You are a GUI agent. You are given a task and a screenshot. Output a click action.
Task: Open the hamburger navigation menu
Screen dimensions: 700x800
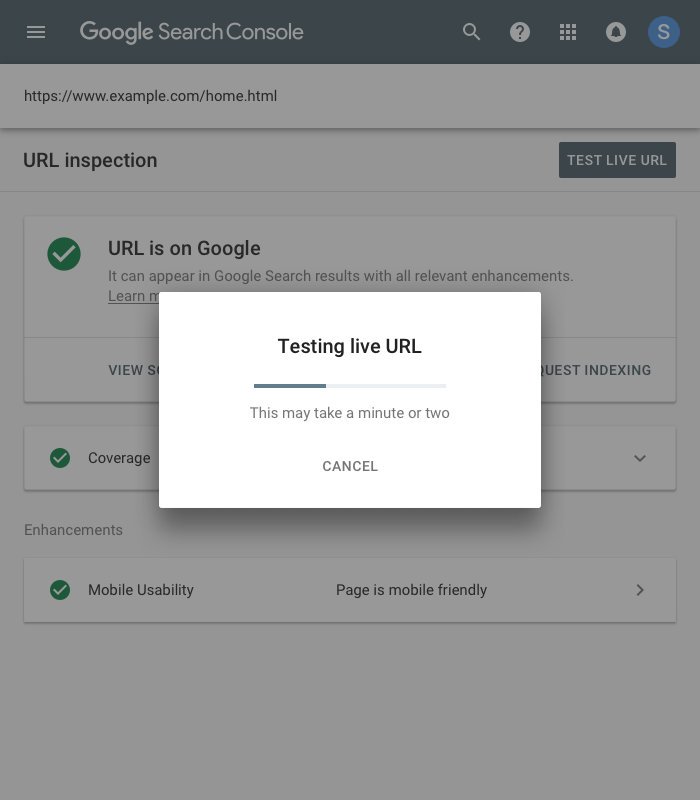36,32
